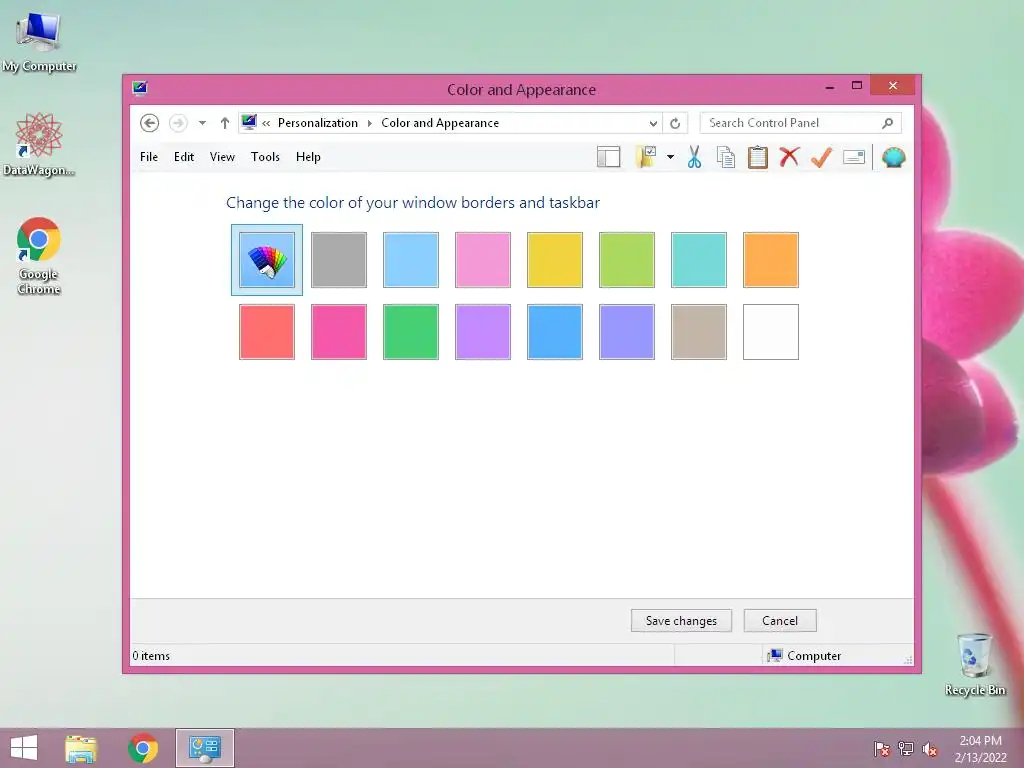Screen dimensions: 1024x768
Task: Open the Windows Start button
Action: pos(24,748)
